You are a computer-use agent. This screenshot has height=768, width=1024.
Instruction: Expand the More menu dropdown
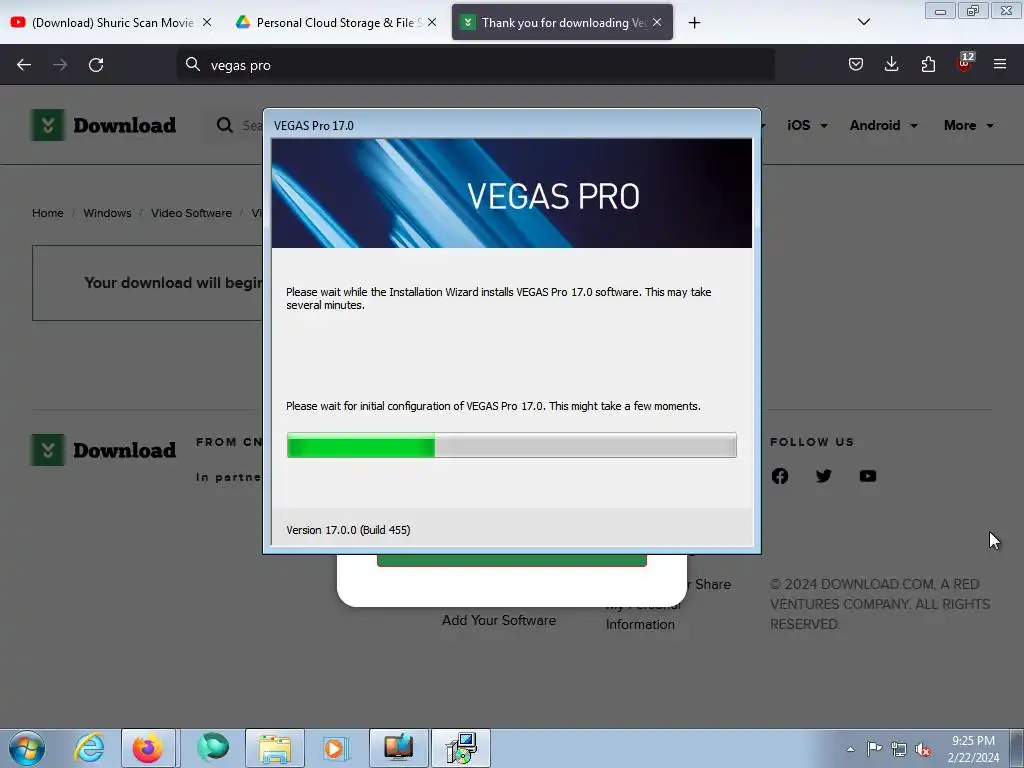click(968, 125)
